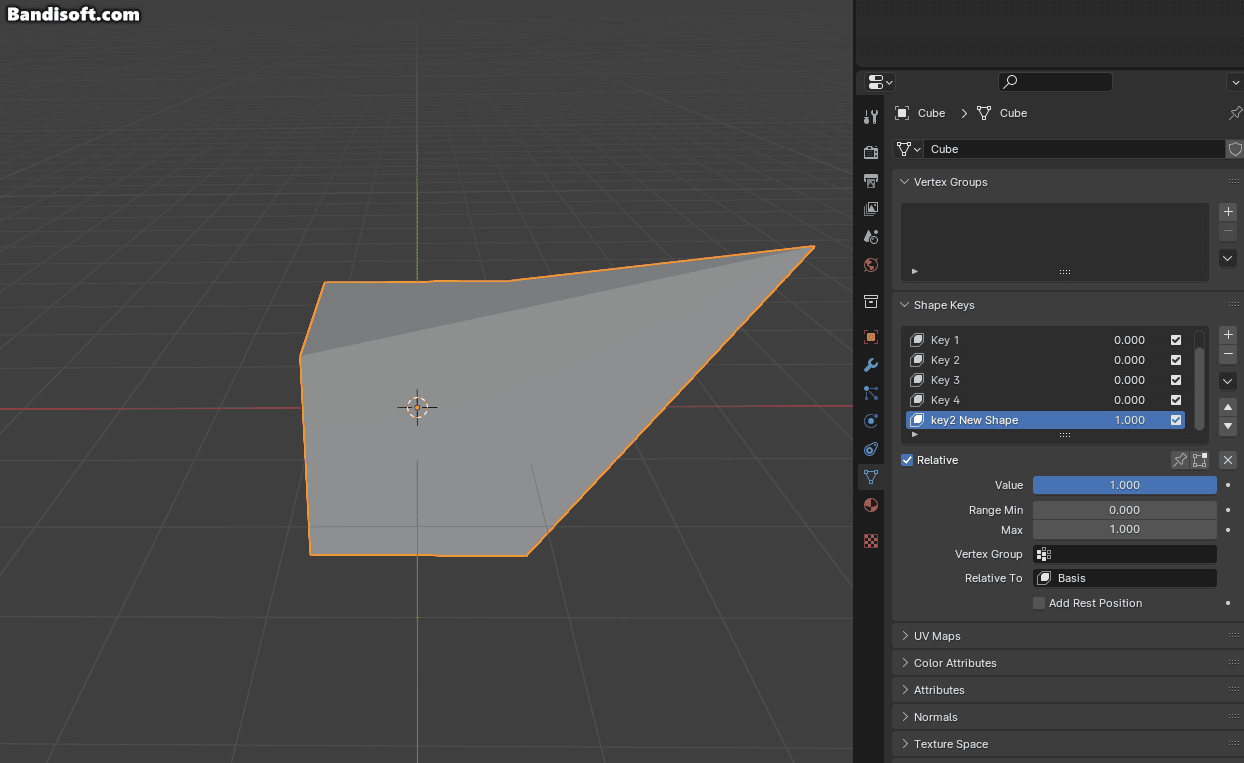Expand the Attributes panel

click(x=905, y=690)
